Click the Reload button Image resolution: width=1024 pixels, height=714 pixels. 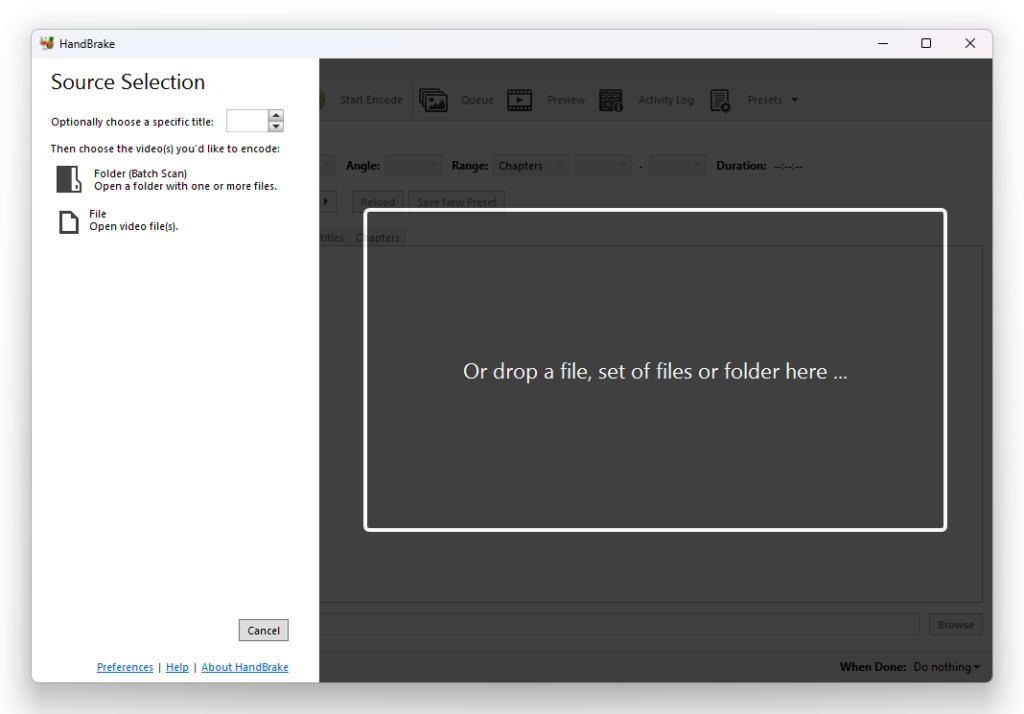377,202
